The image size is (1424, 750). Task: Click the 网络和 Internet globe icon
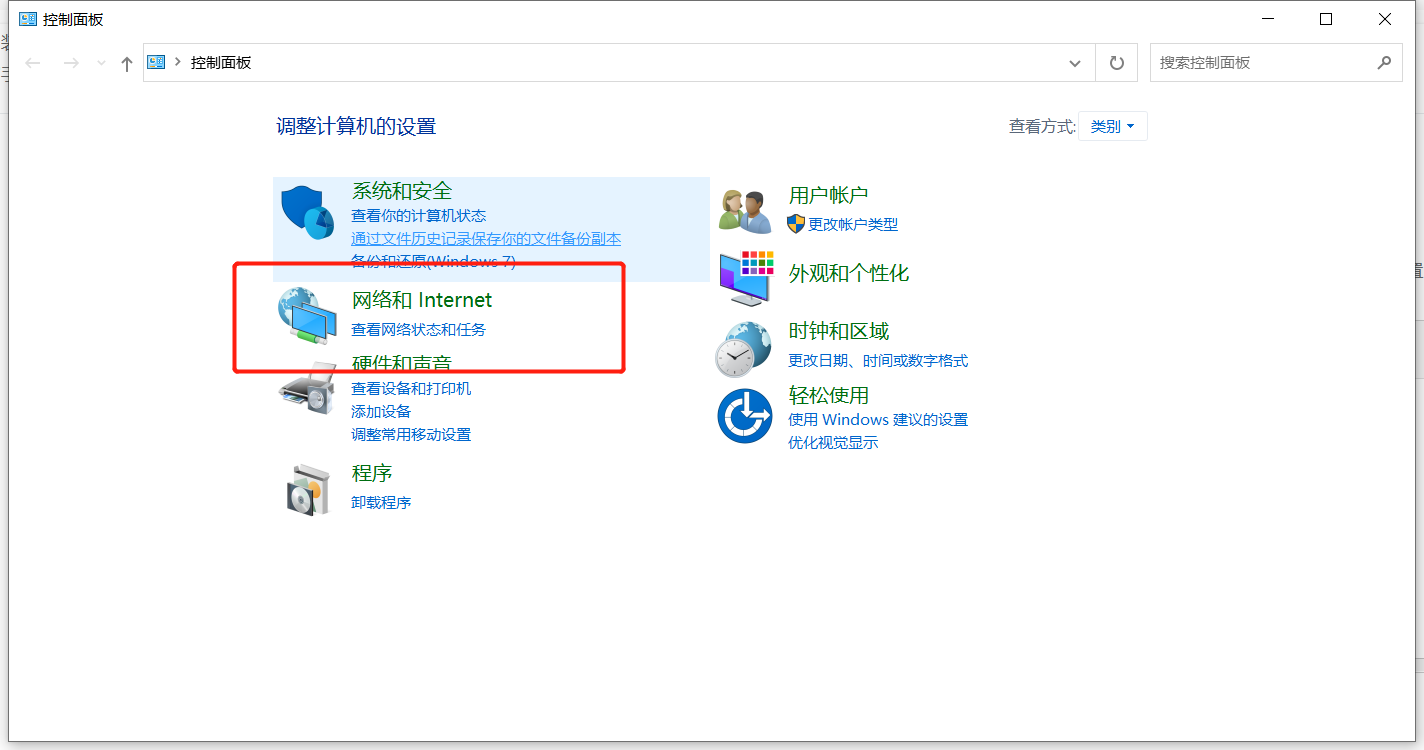(307, 316)
